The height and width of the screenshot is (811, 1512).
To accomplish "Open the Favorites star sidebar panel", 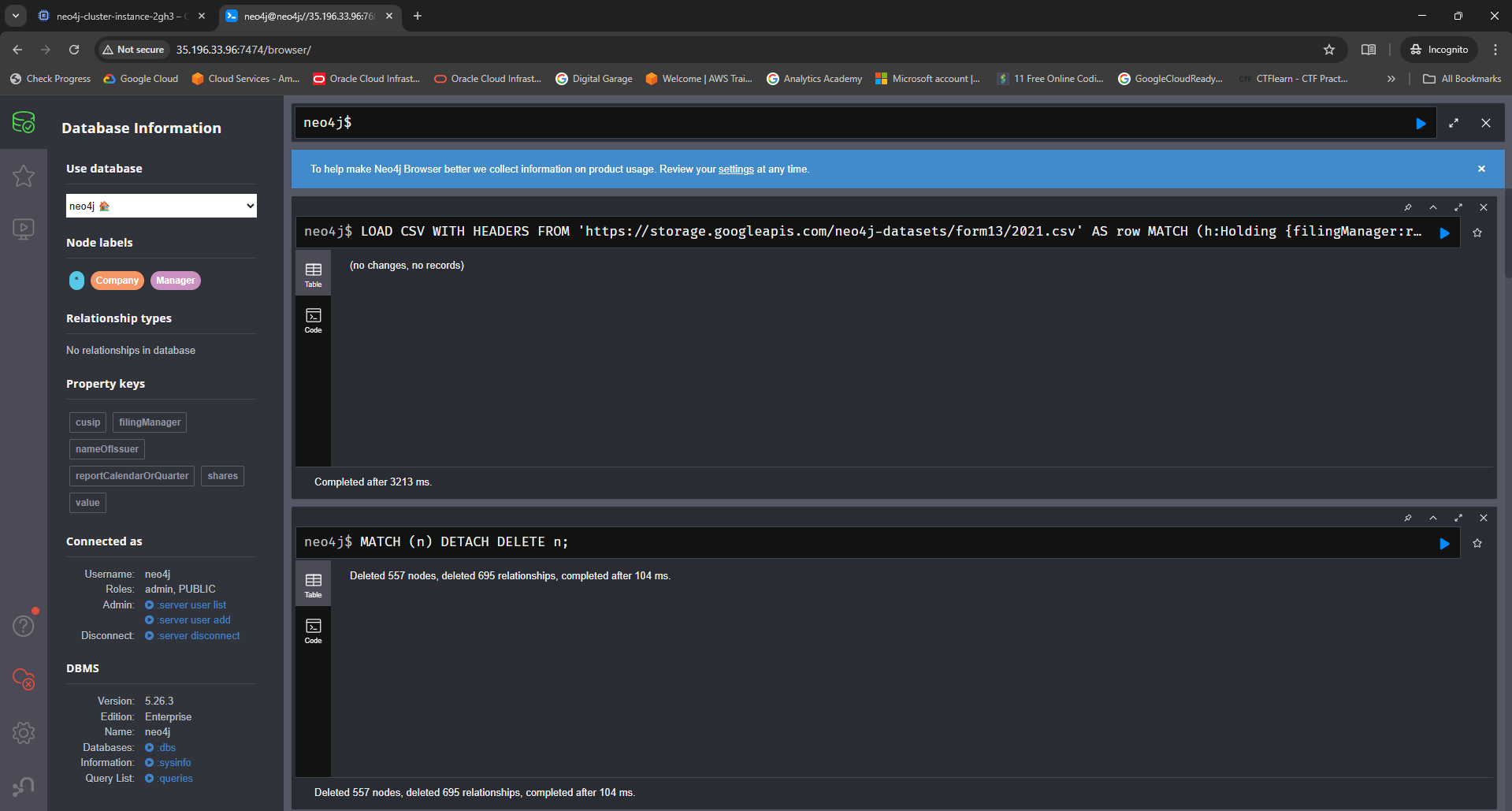I will pyautogui.click(x=24, y=176).
